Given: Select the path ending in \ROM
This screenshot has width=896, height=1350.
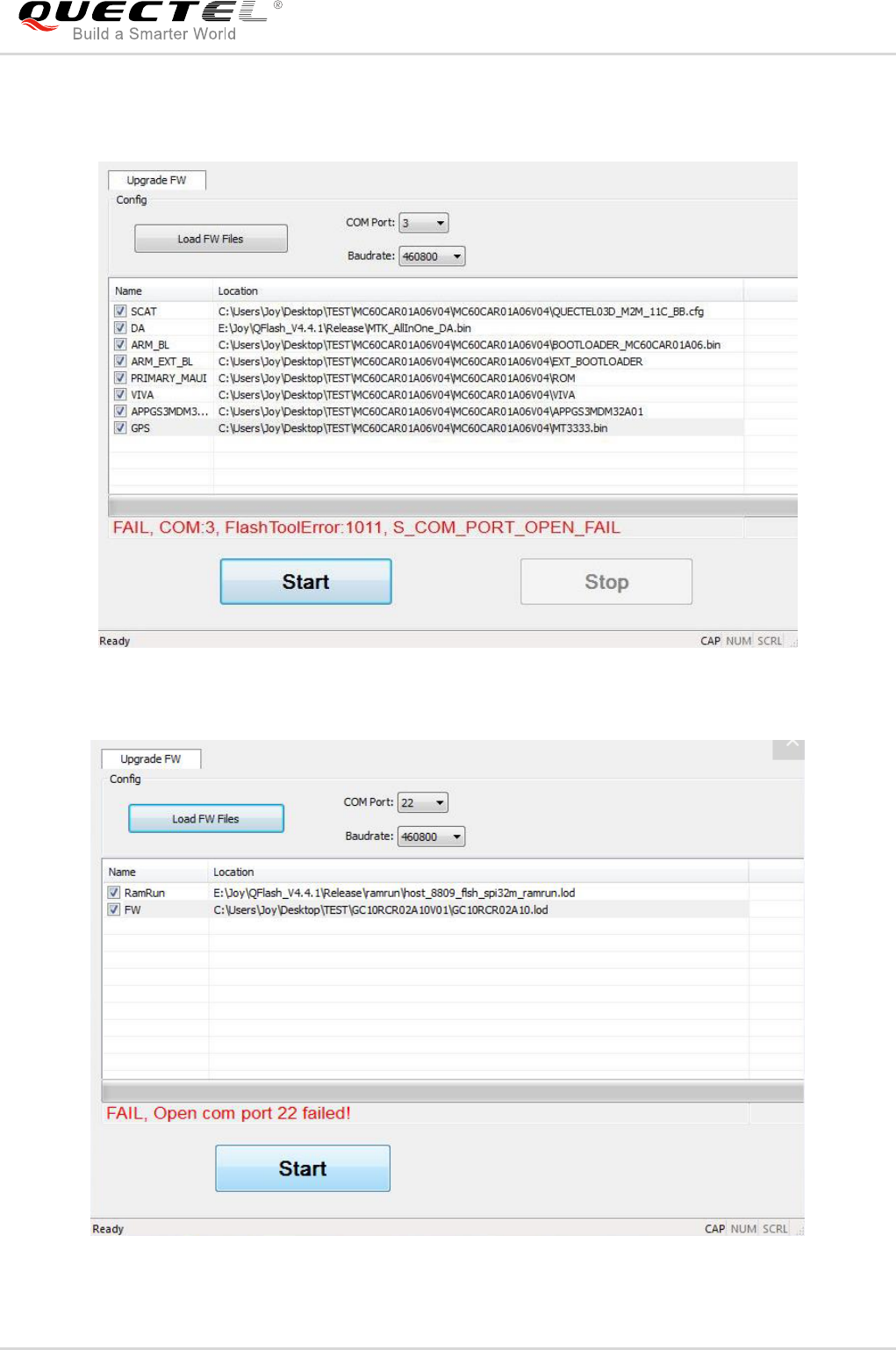Looking at the screenshot, I should click(397, 377).
